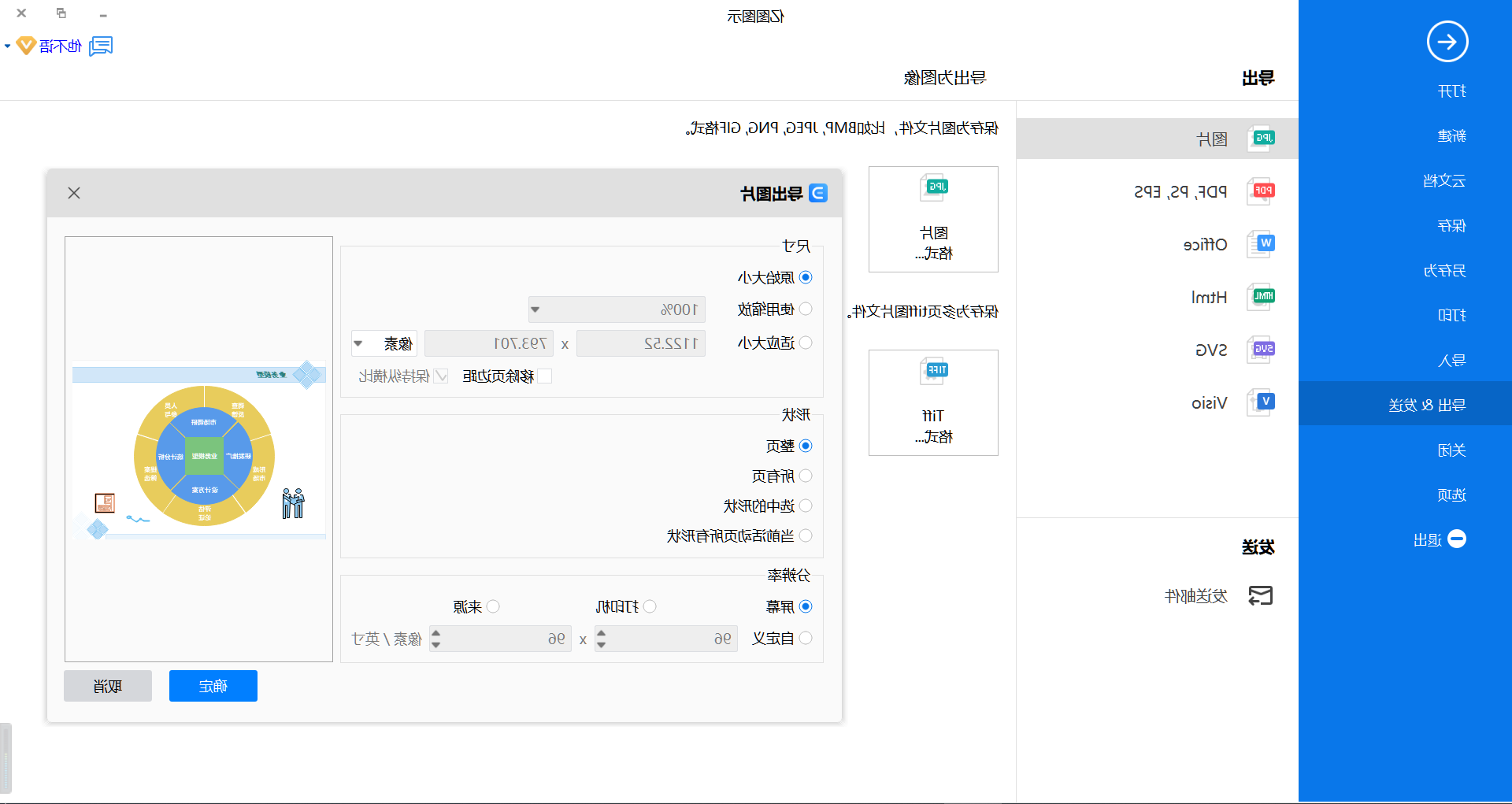Open 新建 in sidebar menu
Screen dimensions: 1512x804
coord(1451,136)
